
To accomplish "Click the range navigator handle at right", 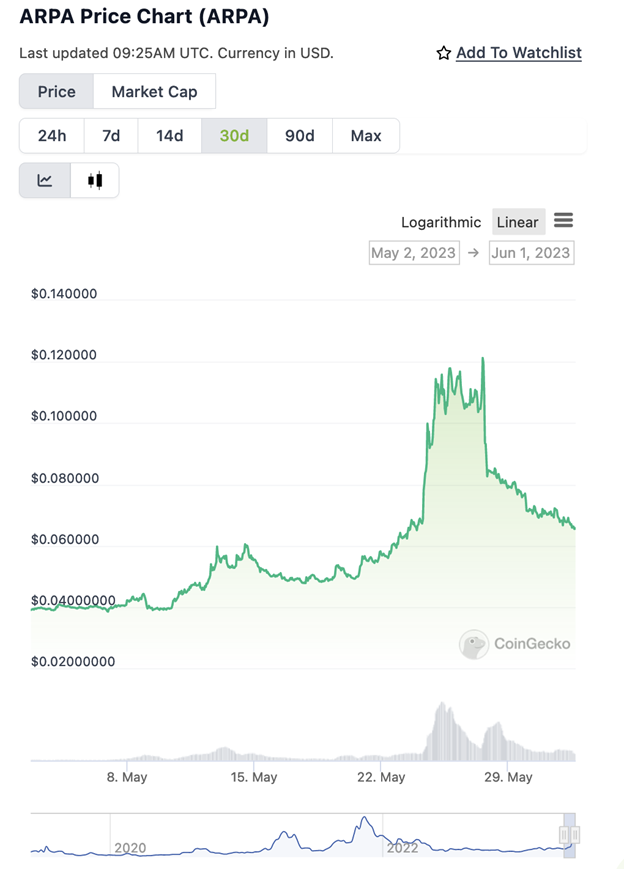I will click(x=570, y=835).
